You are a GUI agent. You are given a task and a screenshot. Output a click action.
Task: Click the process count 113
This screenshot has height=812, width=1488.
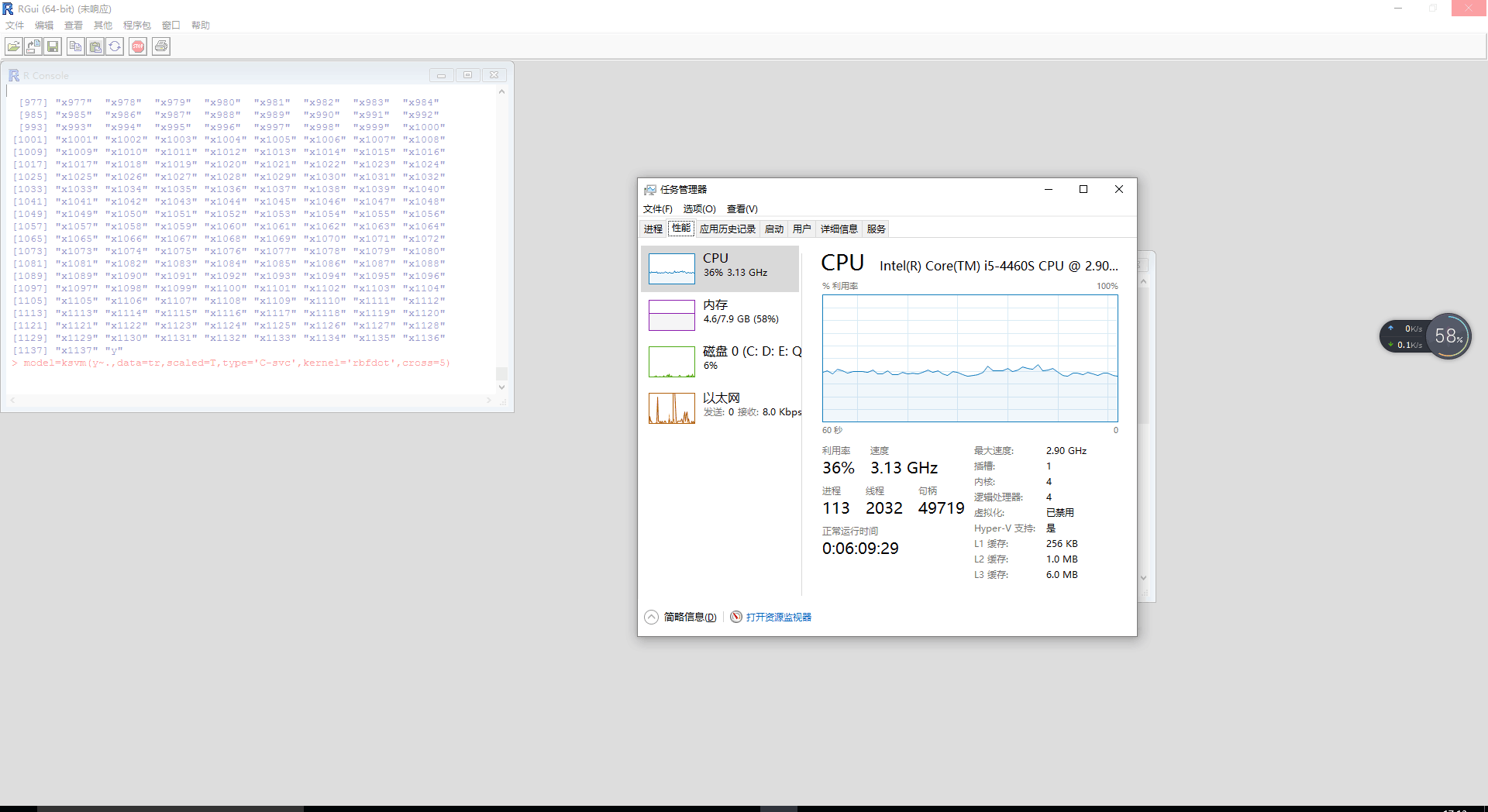pyautogui.click(x=836, y=508)
